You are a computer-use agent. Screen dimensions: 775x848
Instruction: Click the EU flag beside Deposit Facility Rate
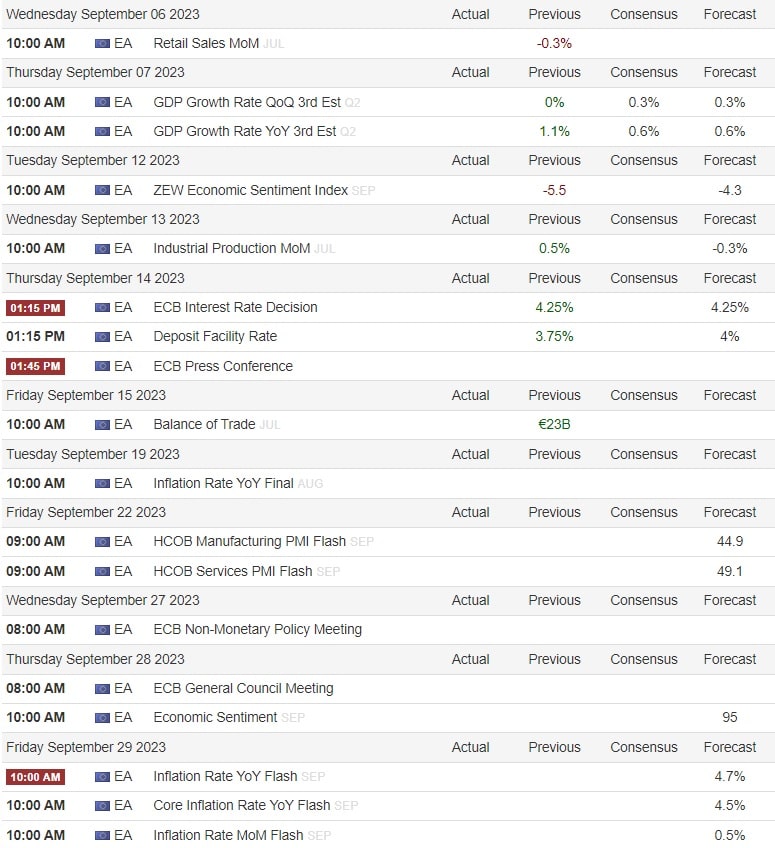[102, 337]
